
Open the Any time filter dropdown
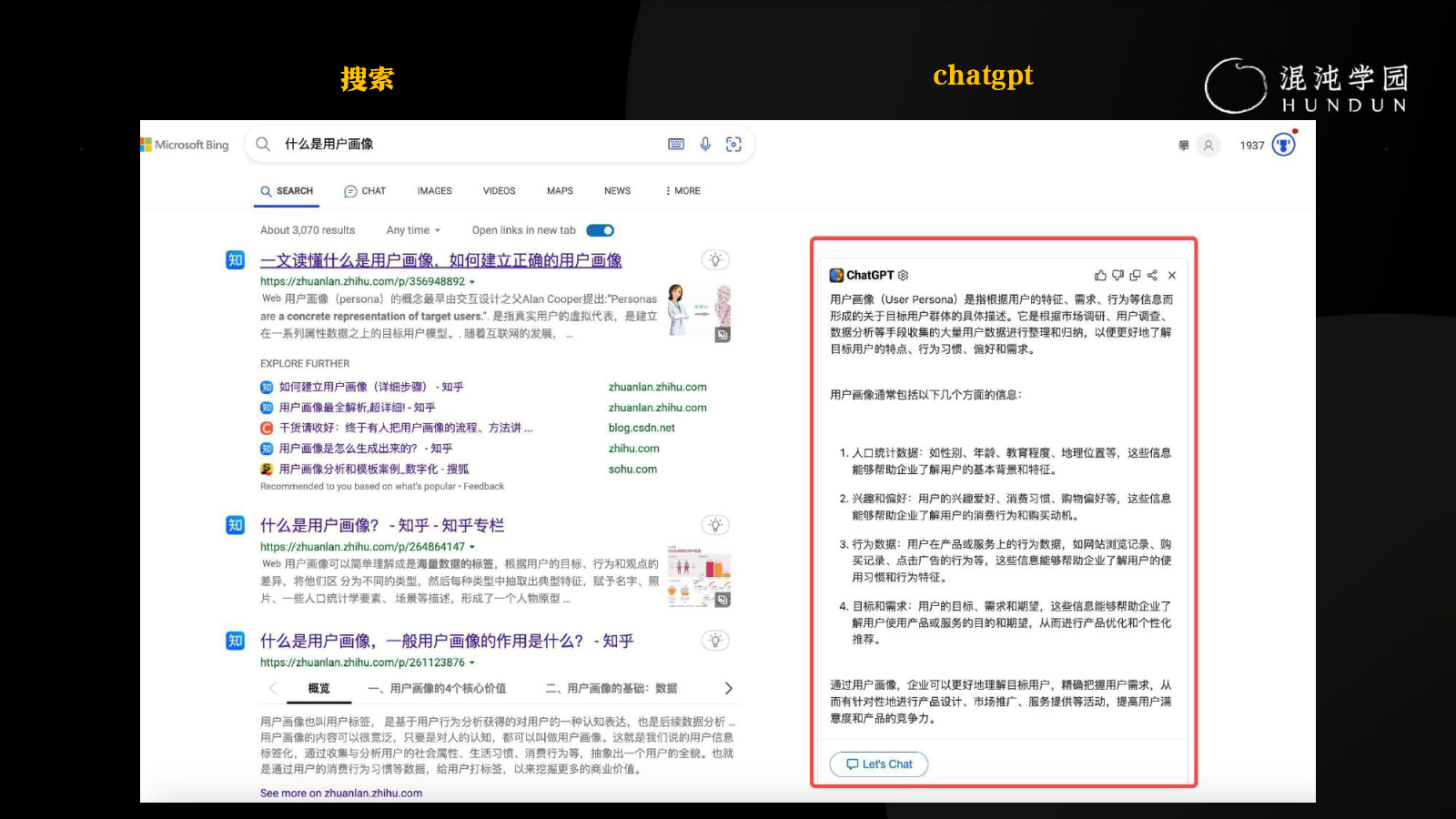413,230
